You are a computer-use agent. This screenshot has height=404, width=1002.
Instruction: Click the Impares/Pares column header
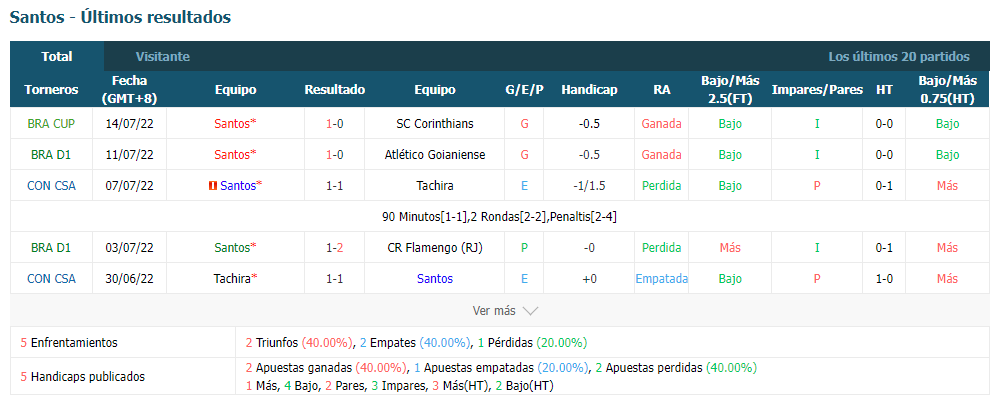point(817,89)
